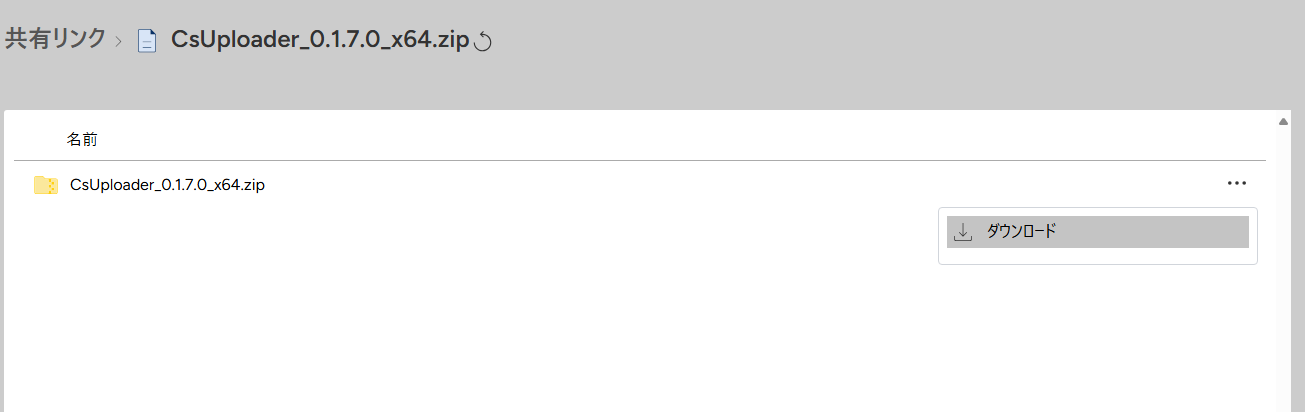1305x412 pixels.
Task: Click the document icon in the breadcrumb
Action: pyautogui.click(x=147, y=41)
